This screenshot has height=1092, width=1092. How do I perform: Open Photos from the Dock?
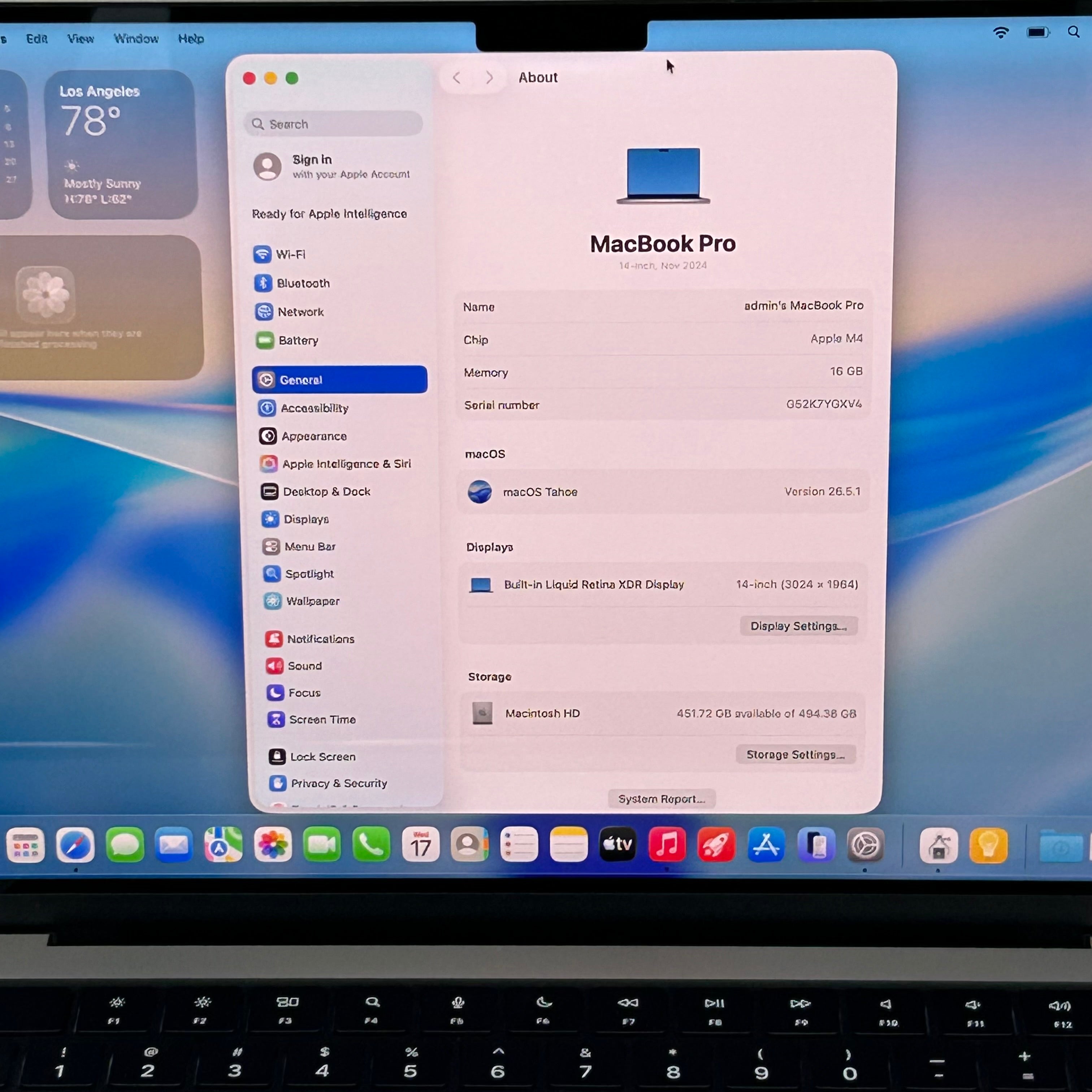point(273,844)
